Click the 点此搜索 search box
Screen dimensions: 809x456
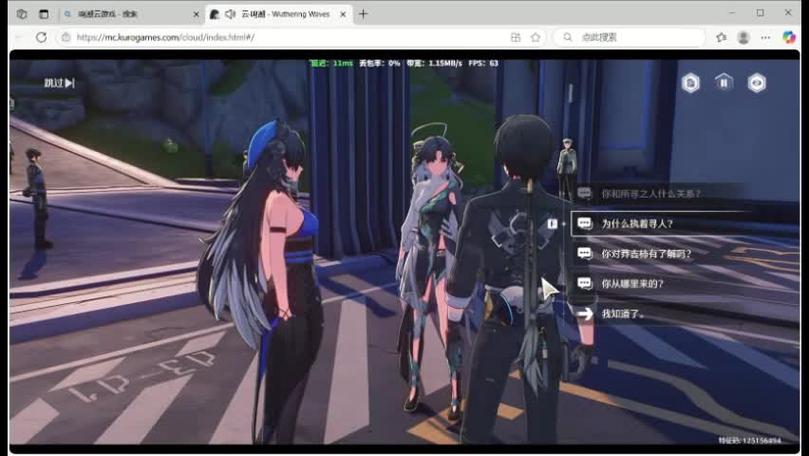[630, 37]
